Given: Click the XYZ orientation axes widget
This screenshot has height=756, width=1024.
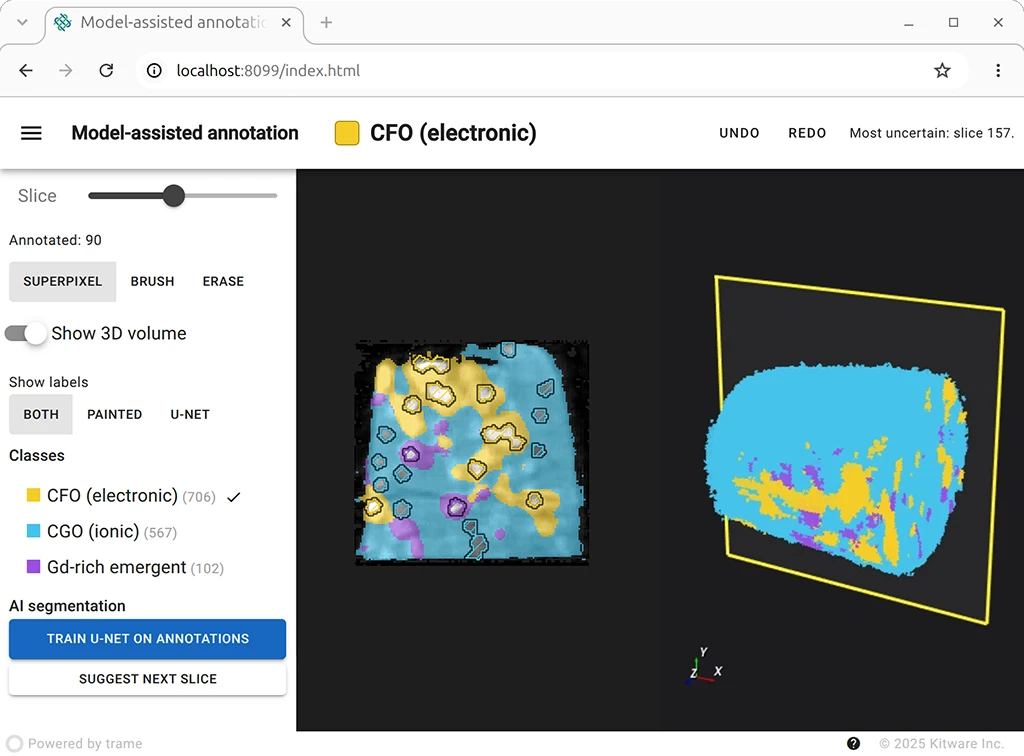Looking at the screenshot, I should tap(704, 667).
